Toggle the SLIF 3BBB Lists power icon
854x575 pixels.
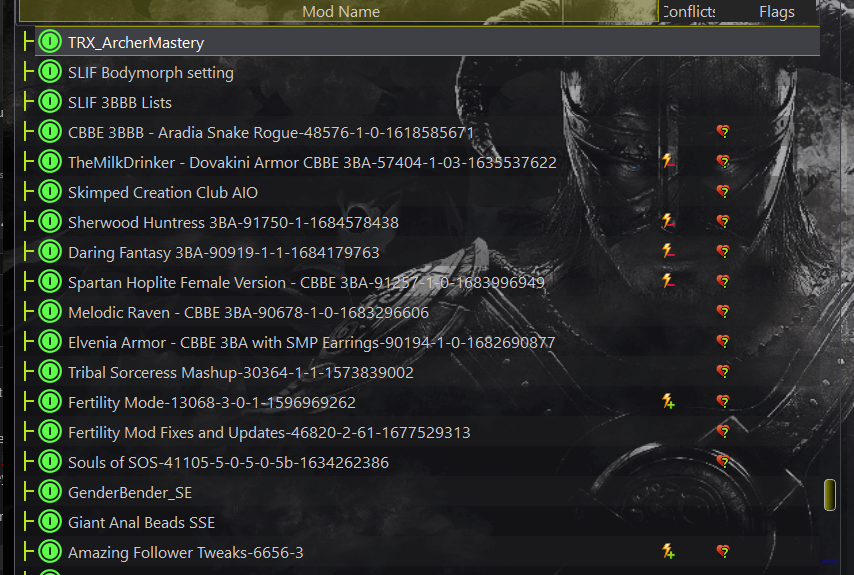[50, 102]
